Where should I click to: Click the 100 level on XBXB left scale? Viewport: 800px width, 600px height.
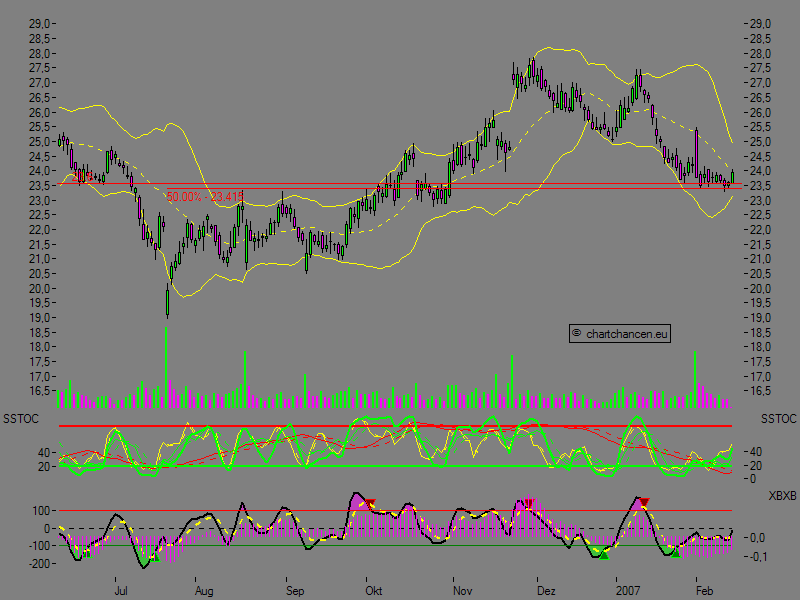[41, 511]
